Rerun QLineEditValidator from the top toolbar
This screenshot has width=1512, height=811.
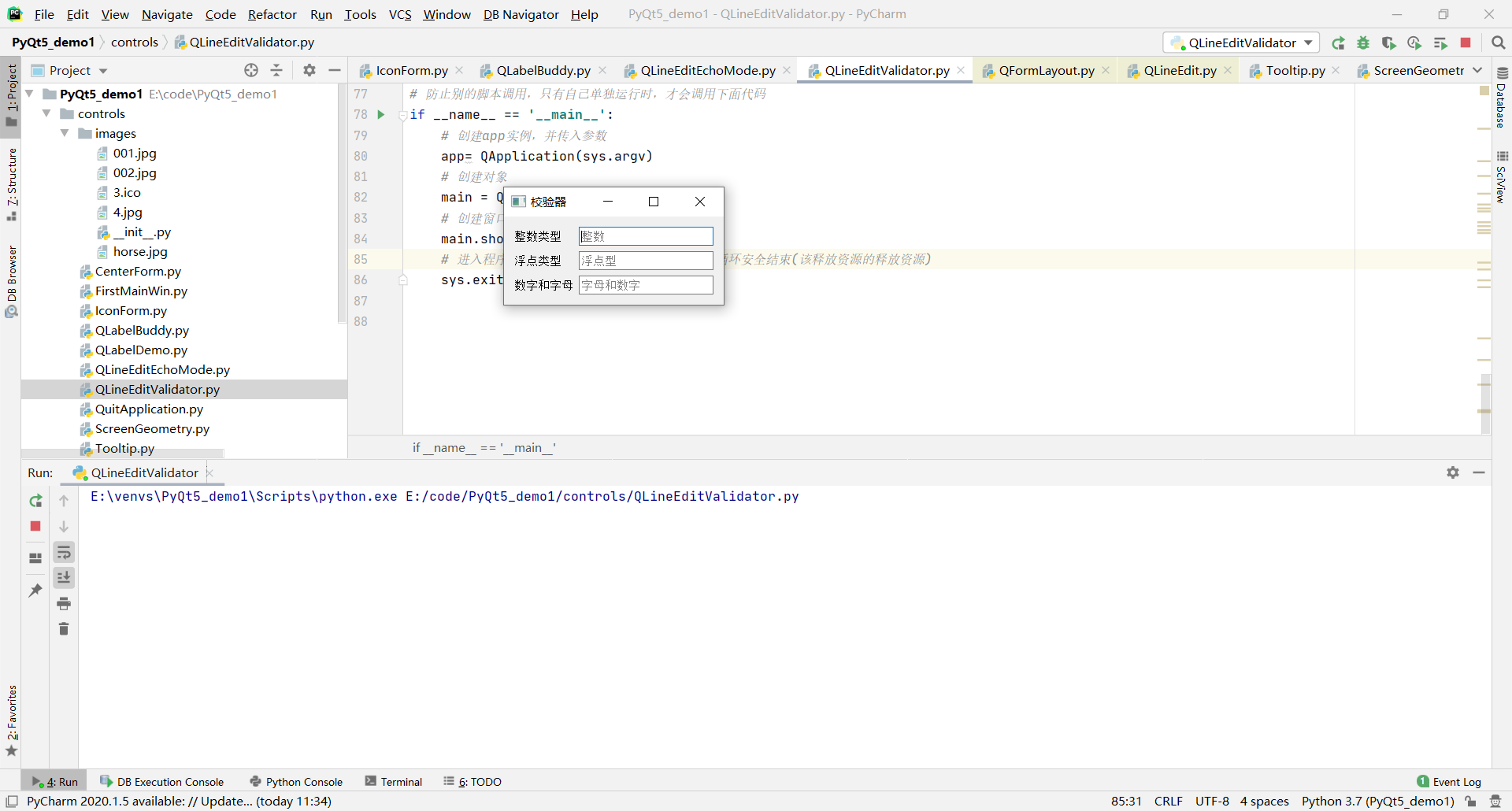pyautogui.click(x=1338, y=43)
